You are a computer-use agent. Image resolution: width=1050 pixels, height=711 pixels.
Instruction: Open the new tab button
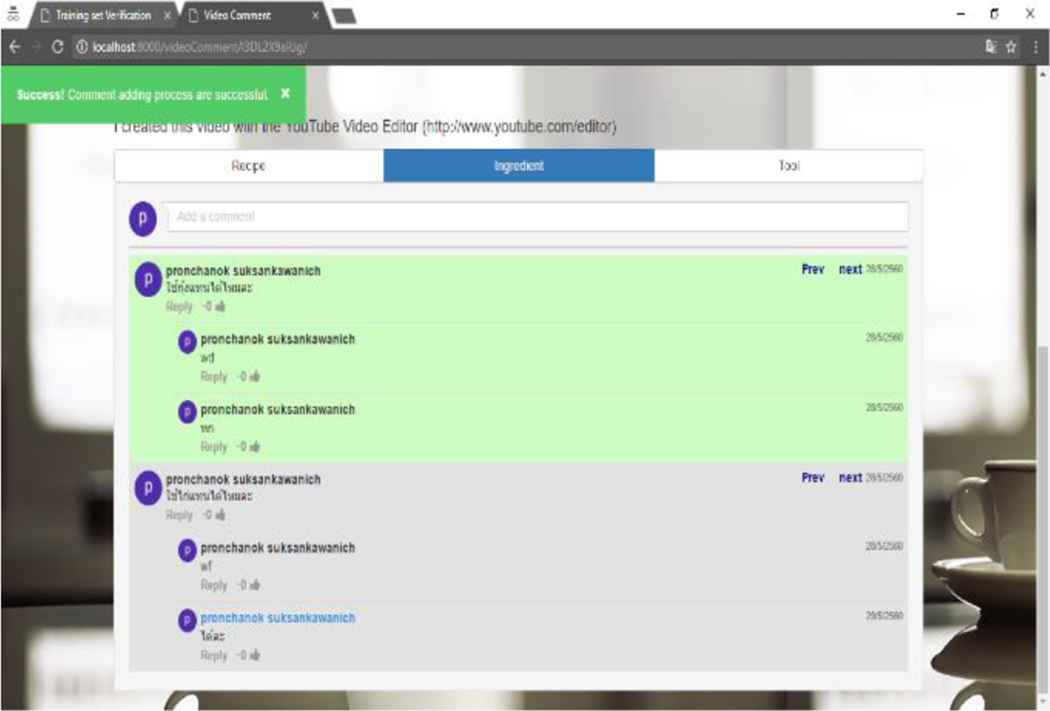point(343,16)
